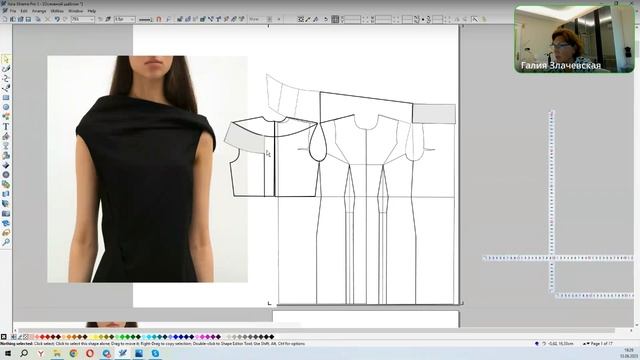
Task: Open the Arrange menu
Action: pyautogui.click(x=39, y=11)
